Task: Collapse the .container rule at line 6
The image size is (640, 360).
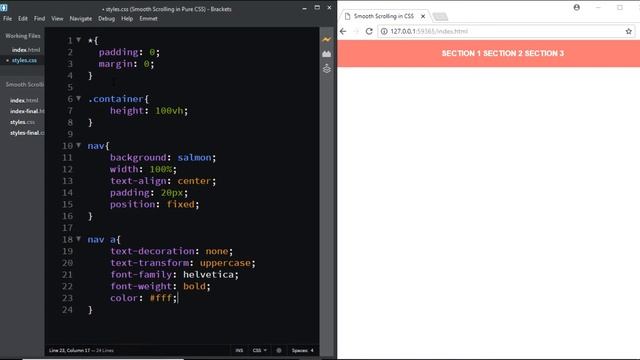Action: (x=79, y=98)
